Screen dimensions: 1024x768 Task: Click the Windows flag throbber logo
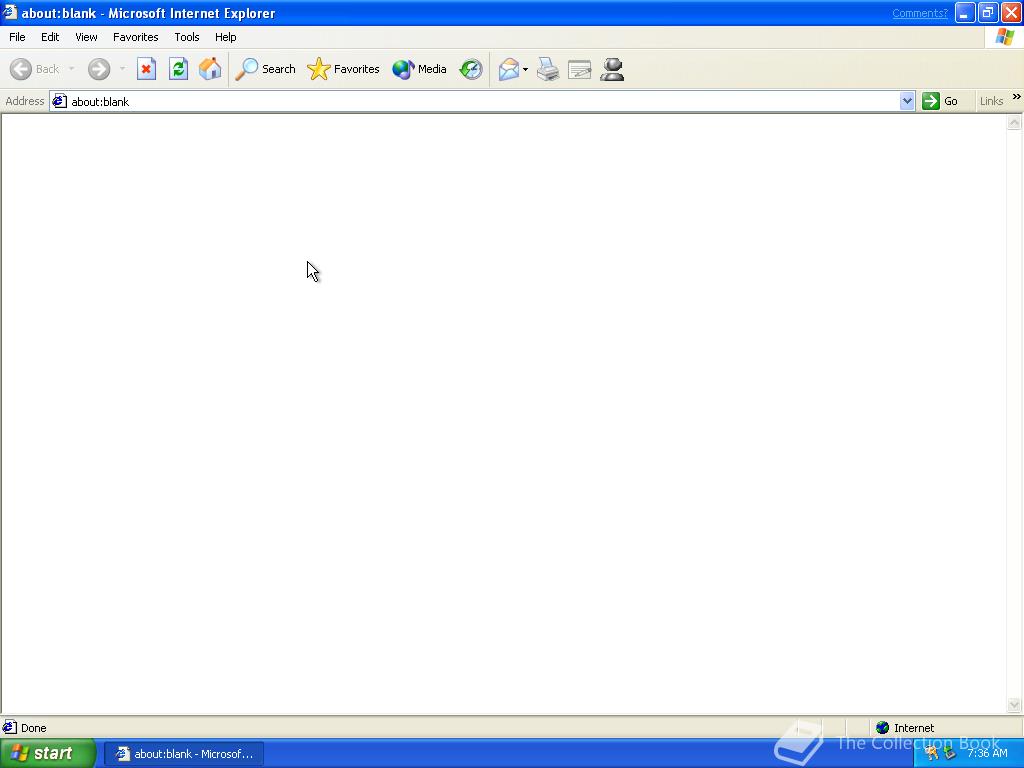point(1004,37)
